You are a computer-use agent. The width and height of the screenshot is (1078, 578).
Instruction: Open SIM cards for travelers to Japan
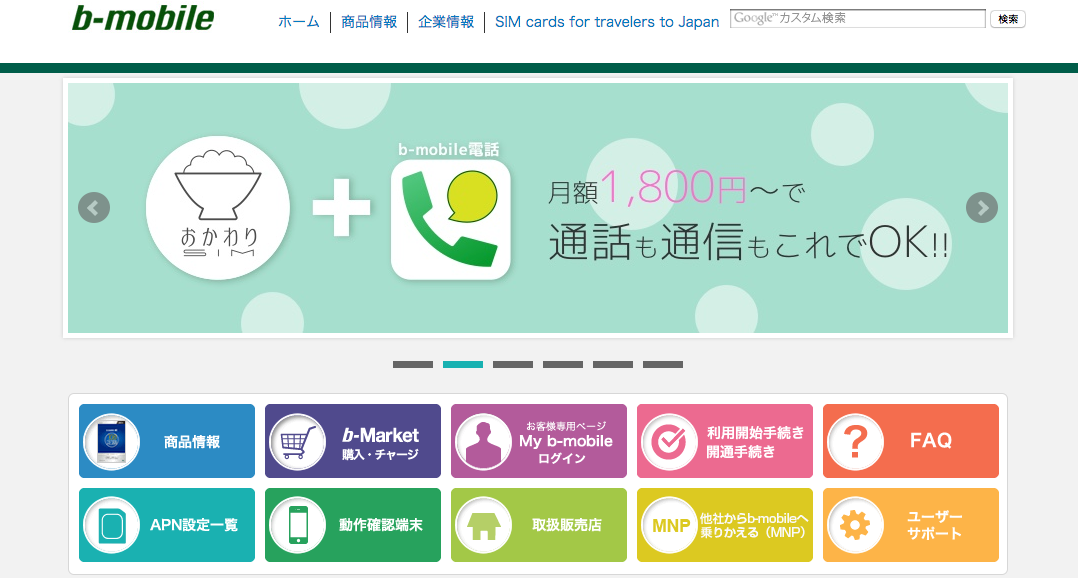(607, 22)
